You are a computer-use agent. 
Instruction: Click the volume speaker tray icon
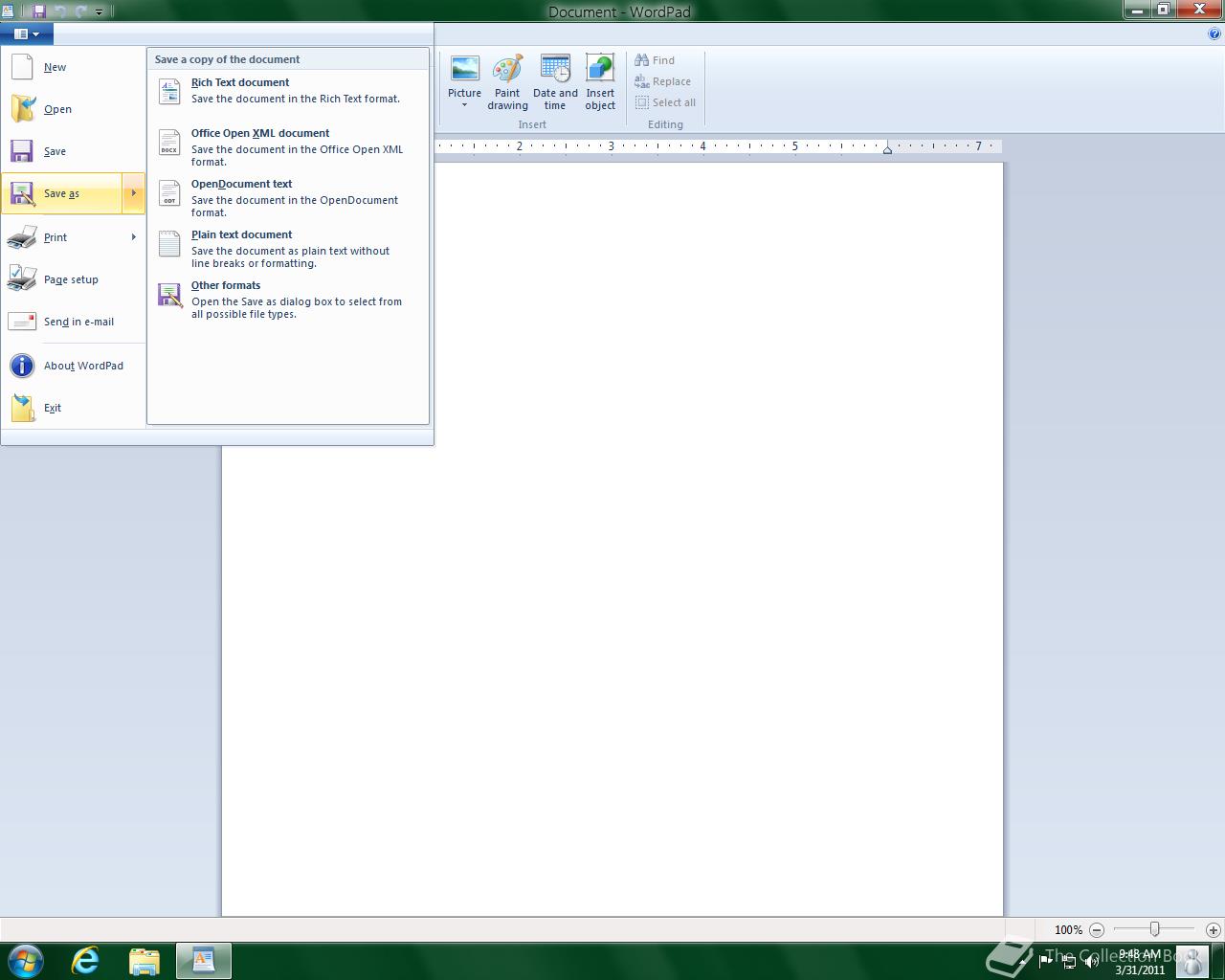(1091, 961)
